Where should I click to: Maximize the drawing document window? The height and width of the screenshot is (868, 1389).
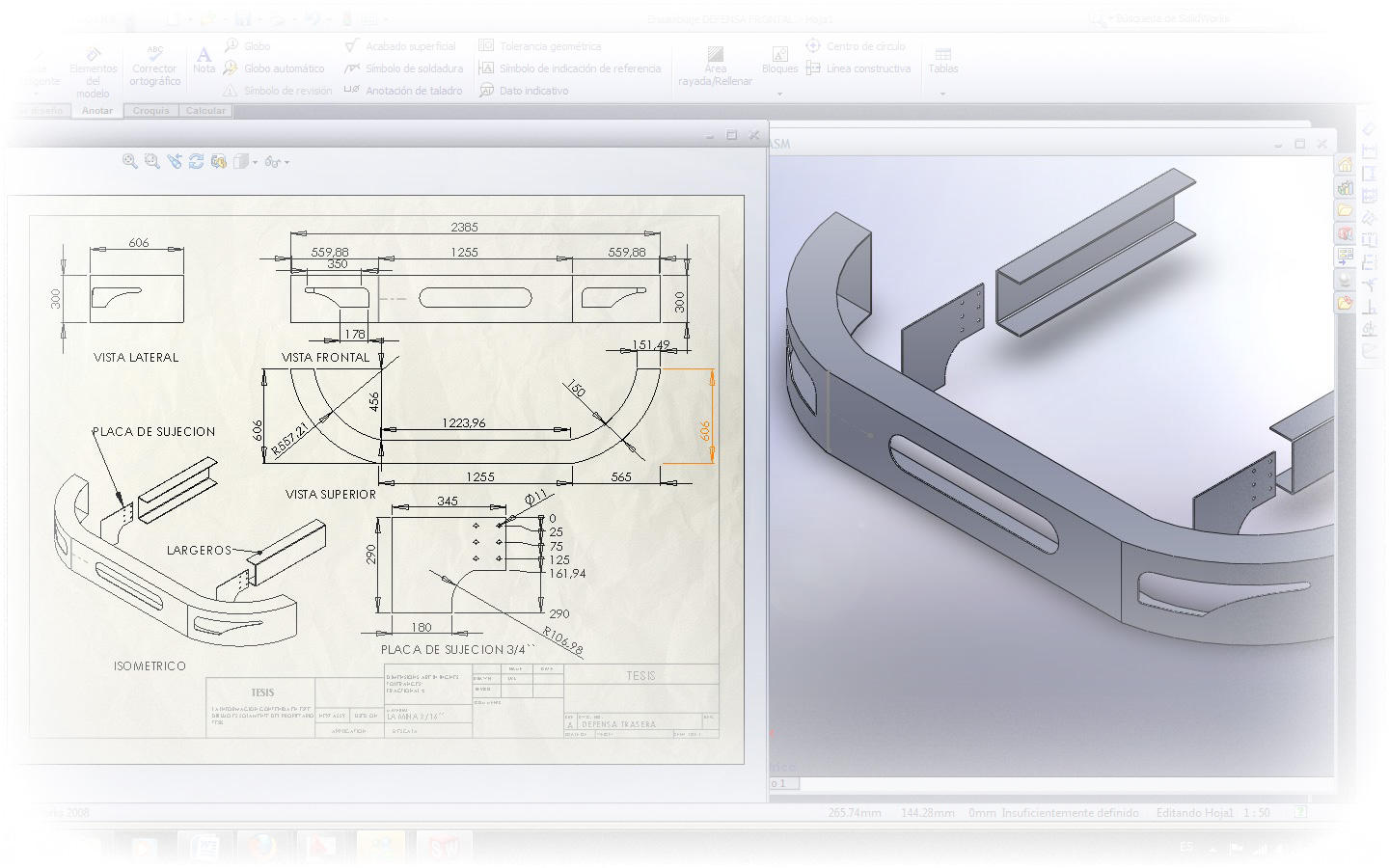pos(731,135)
